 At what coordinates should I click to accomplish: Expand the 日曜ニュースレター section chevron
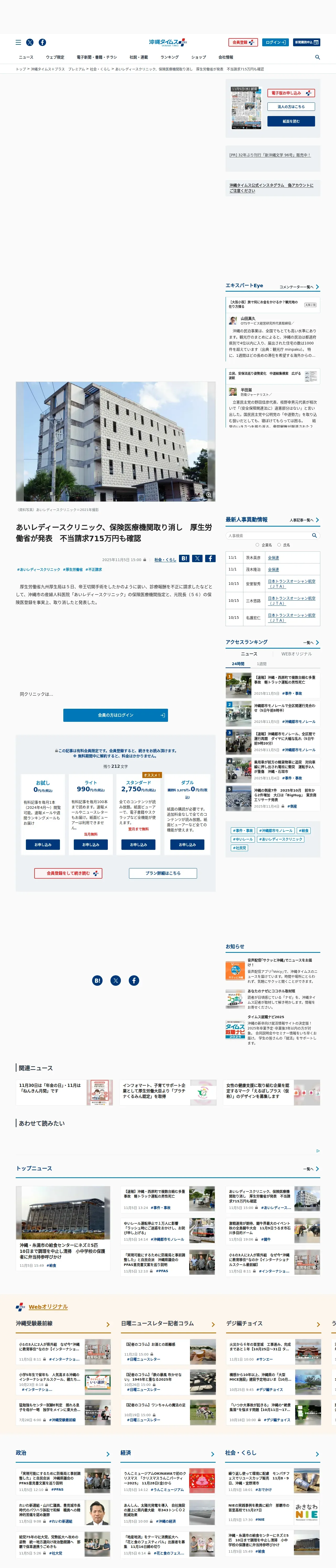pyautogui.click(x=213, y=1324)
